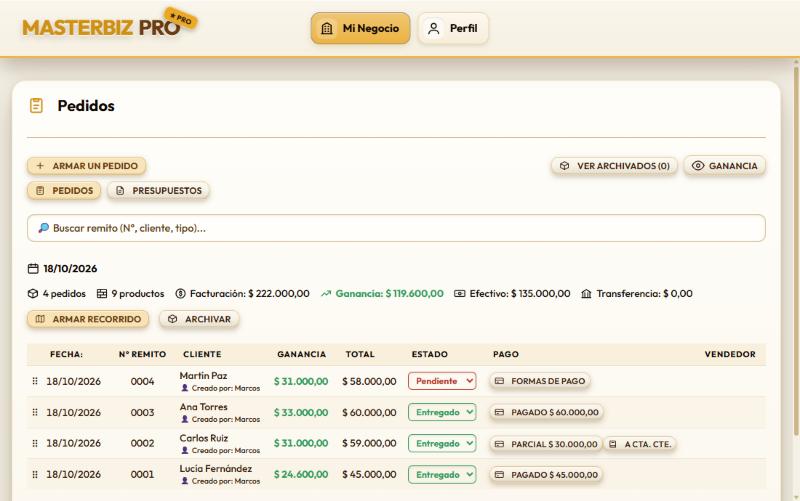Click the Ganancia column header

pos(302,354)
